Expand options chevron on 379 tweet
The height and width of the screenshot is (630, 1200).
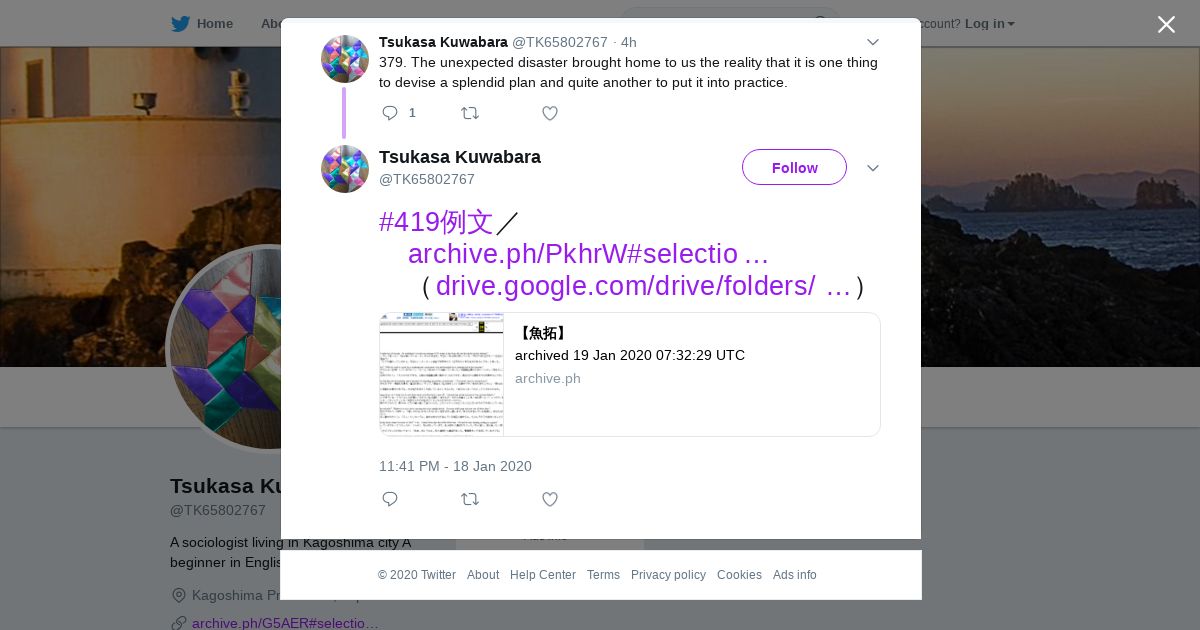click(873, 42)
